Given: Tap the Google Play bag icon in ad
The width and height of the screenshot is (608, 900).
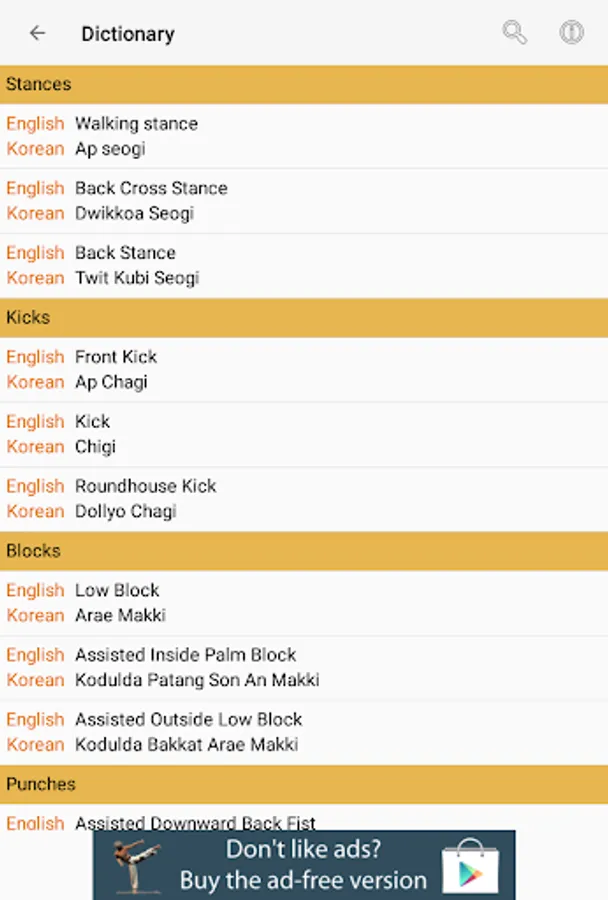Looking at the screenshot, I should point(470,867).
